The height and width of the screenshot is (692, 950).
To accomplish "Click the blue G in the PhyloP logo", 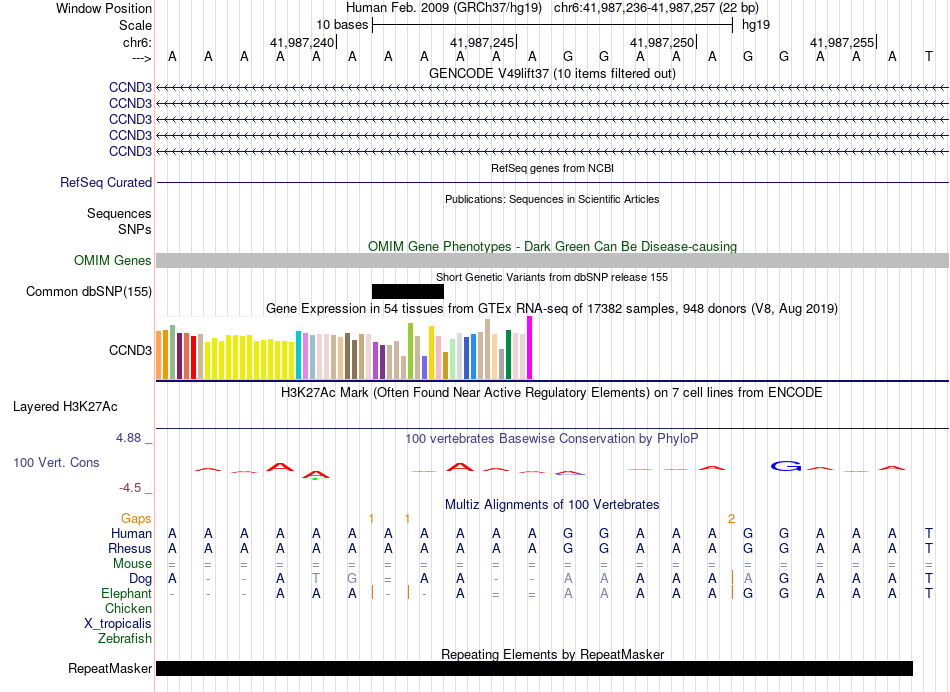I will (x=786, y=466).
